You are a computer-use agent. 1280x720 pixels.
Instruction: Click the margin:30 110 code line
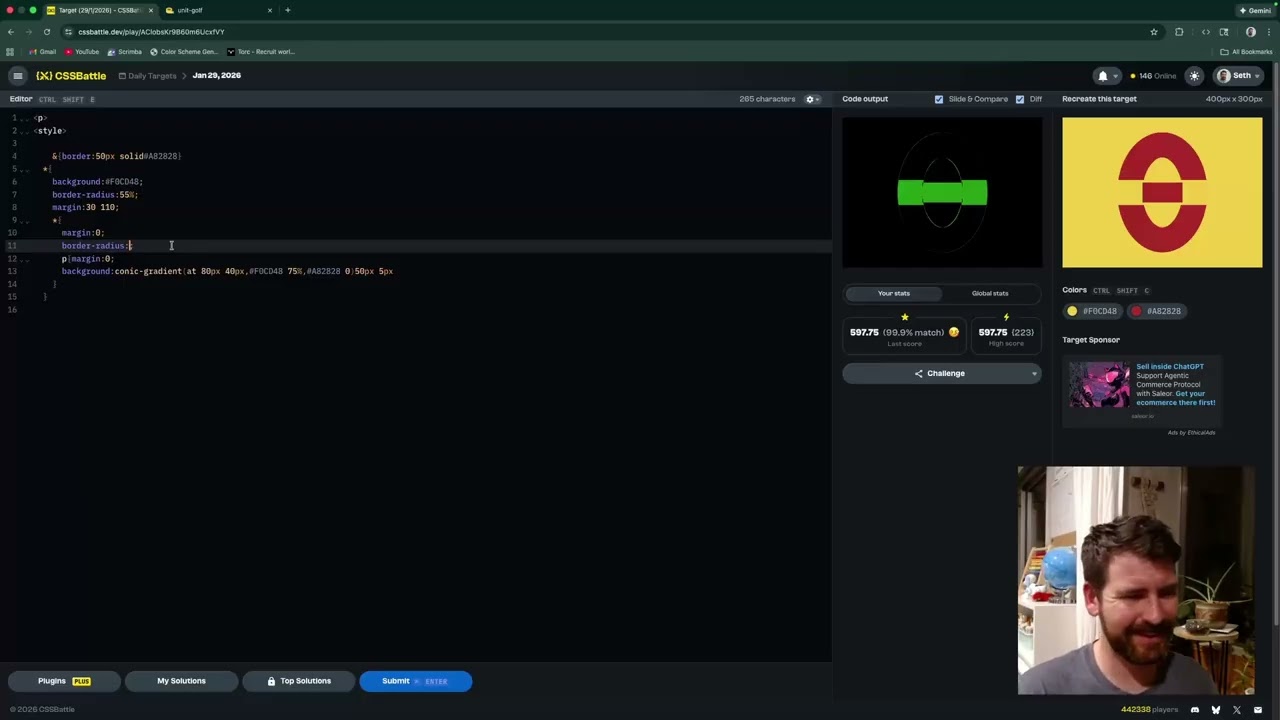(x=85, y=207)
